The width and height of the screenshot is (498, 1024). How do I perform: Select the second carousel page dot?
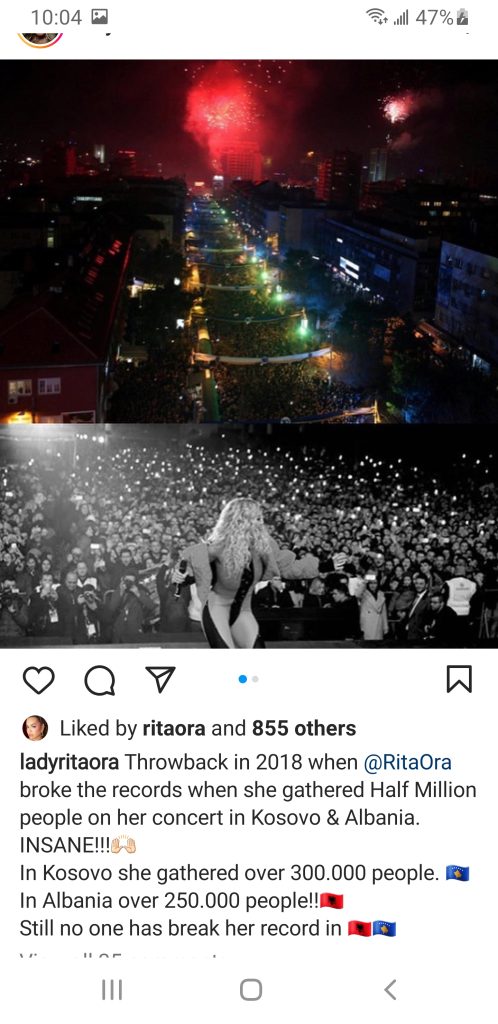click(x=255, y=679)
